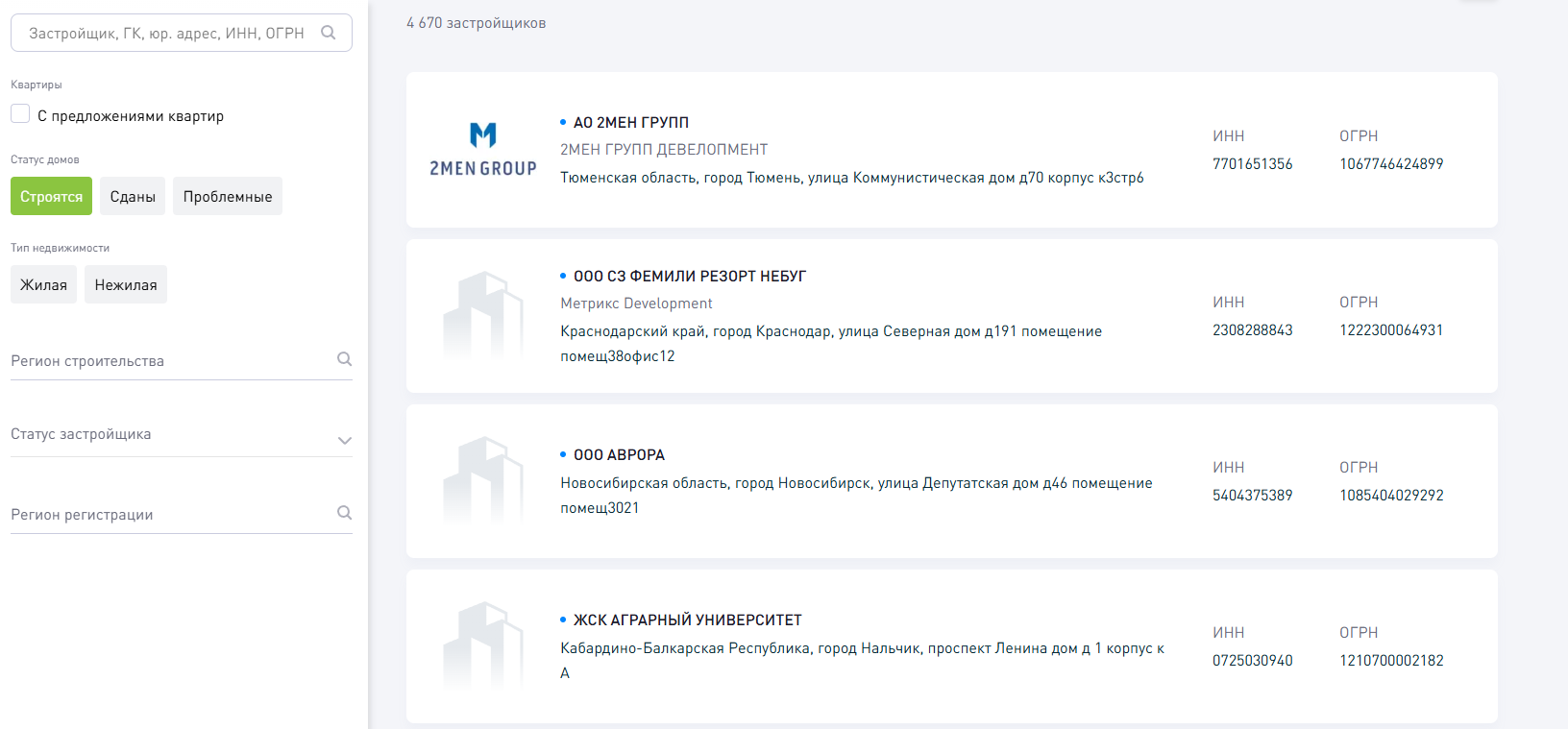
Task: Click the Регион регистрации input field
Action: [x=182, y=515]
